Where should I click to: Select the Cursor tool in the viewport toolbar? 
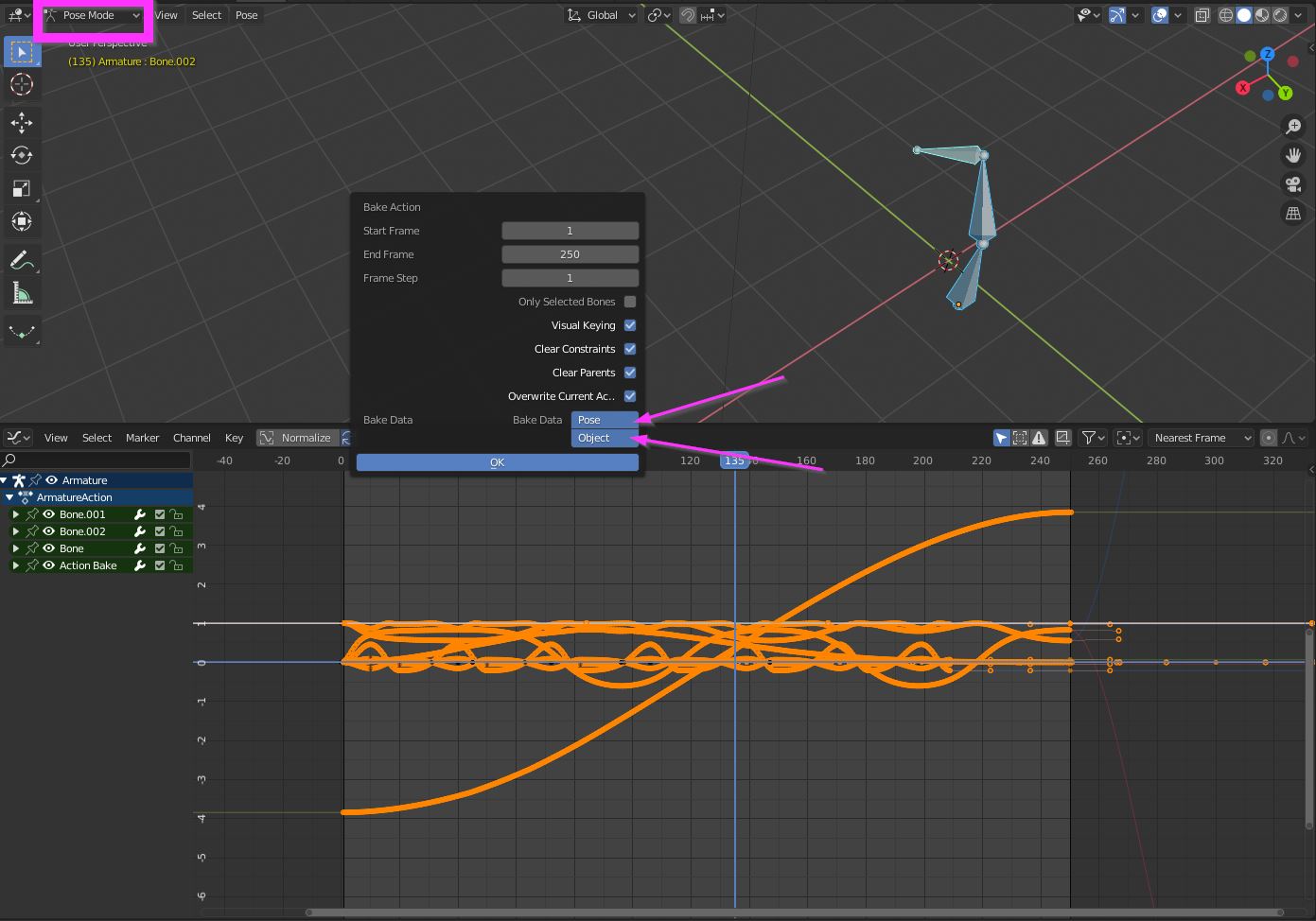pos(22,84)
